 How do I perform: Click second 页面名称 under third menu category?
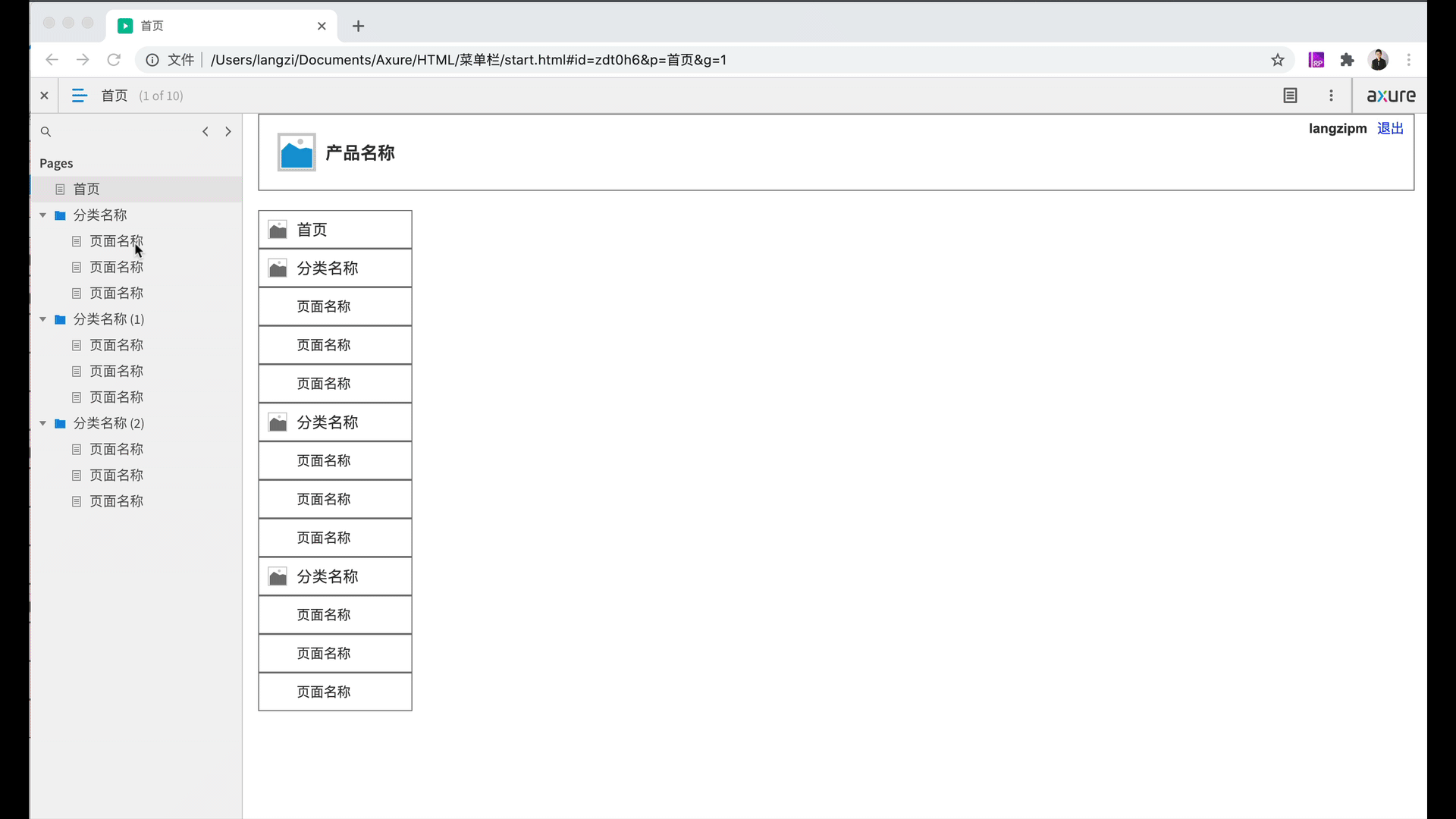pyautogui.click(x=335, y=653)
